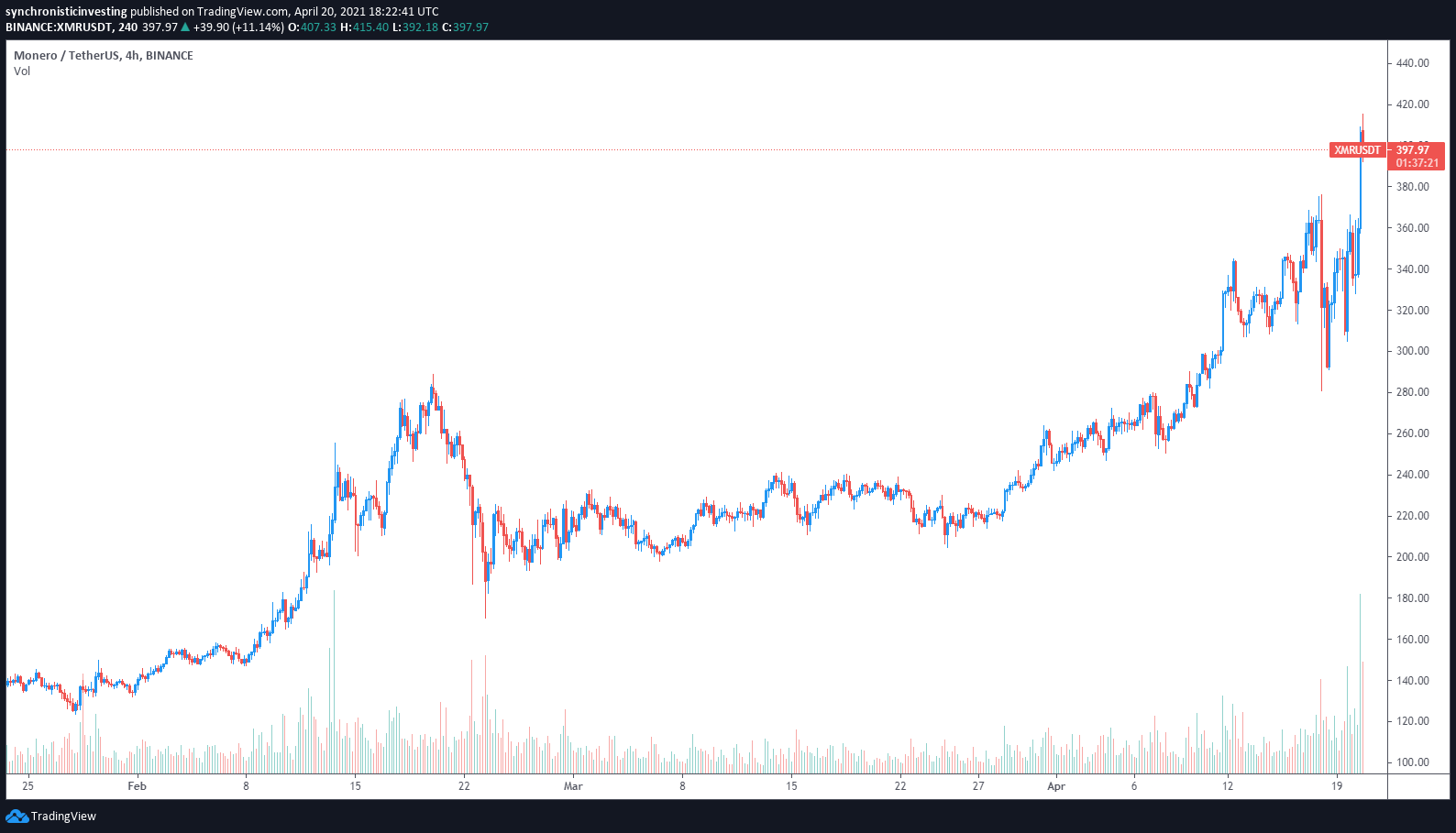Click the 200.00 price axis label
Viewport: 1456px width, 833px height.
click(x=1412, y=557)
